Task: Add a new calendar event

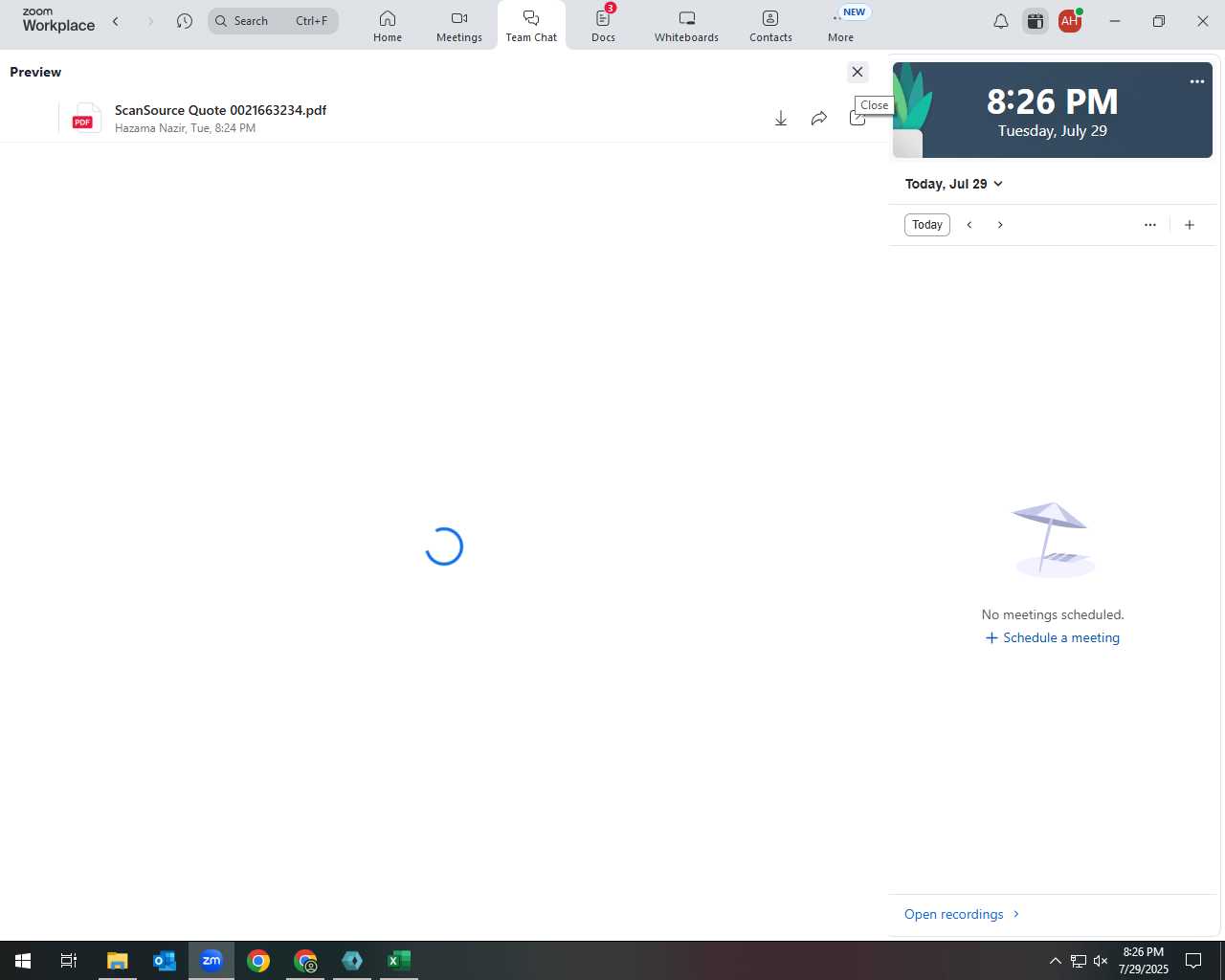Action: pyautogui.click(x=1190, y=225)
